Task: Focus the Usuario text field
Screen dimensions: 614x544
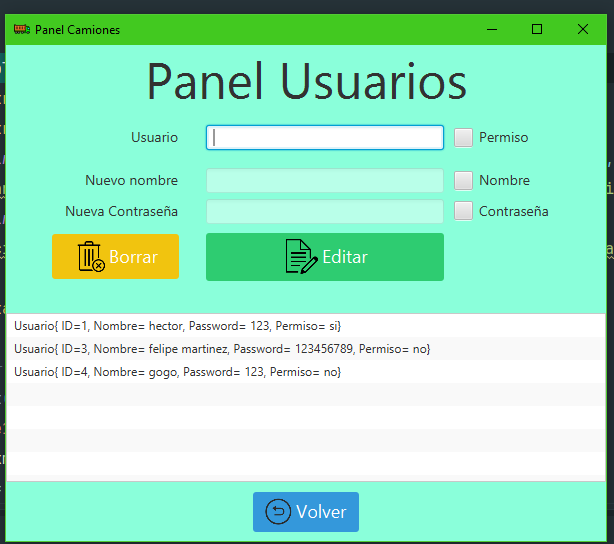Action: (325, 137)
